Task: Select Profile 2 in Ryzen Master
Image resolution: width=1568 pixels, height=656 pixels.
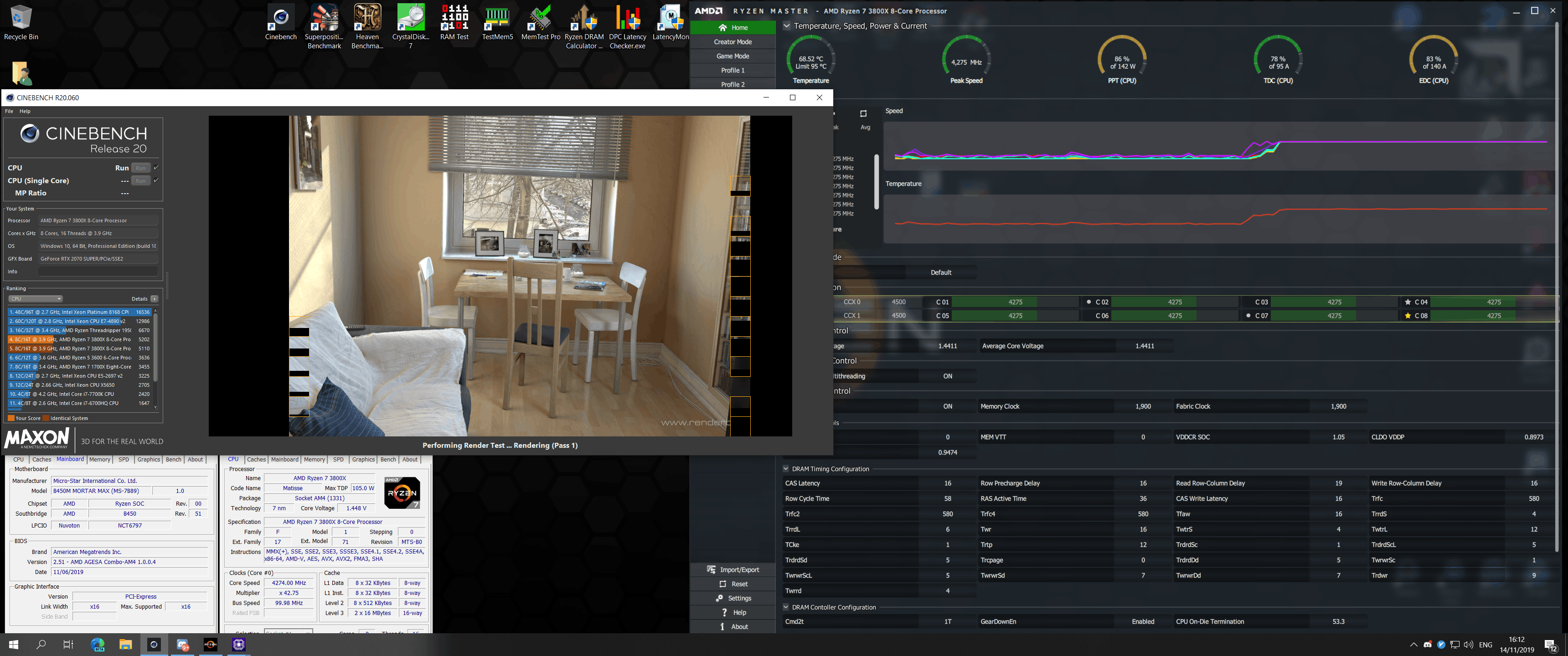Action: coord(732,84)
